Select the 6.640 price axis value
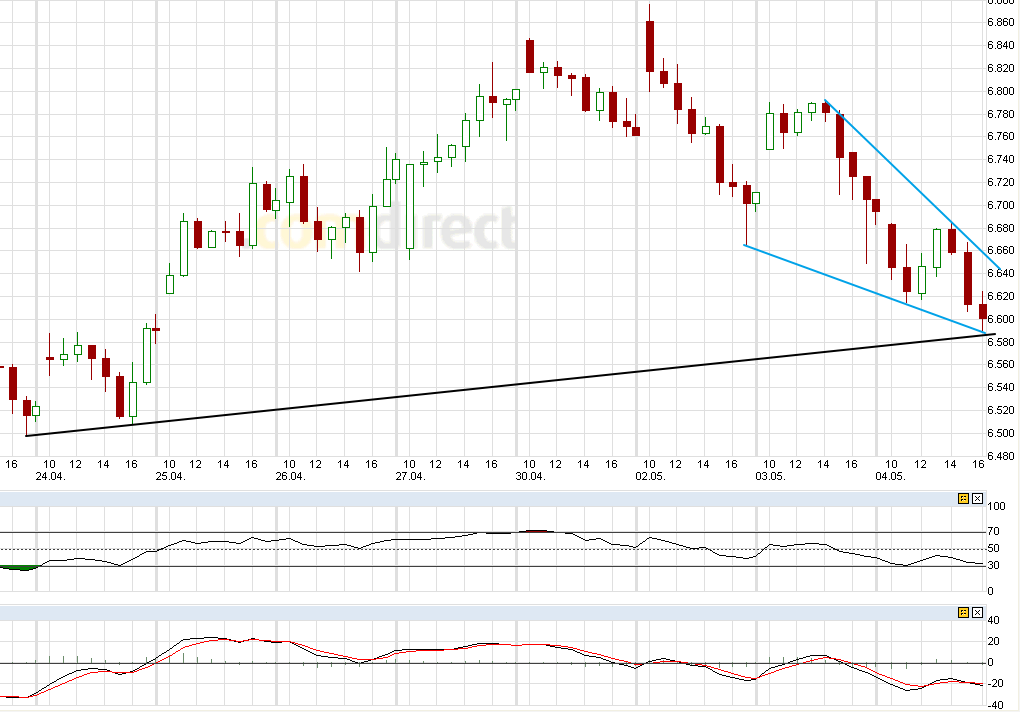This screenshot has width=1020, height=712. tap(1000, 273)
